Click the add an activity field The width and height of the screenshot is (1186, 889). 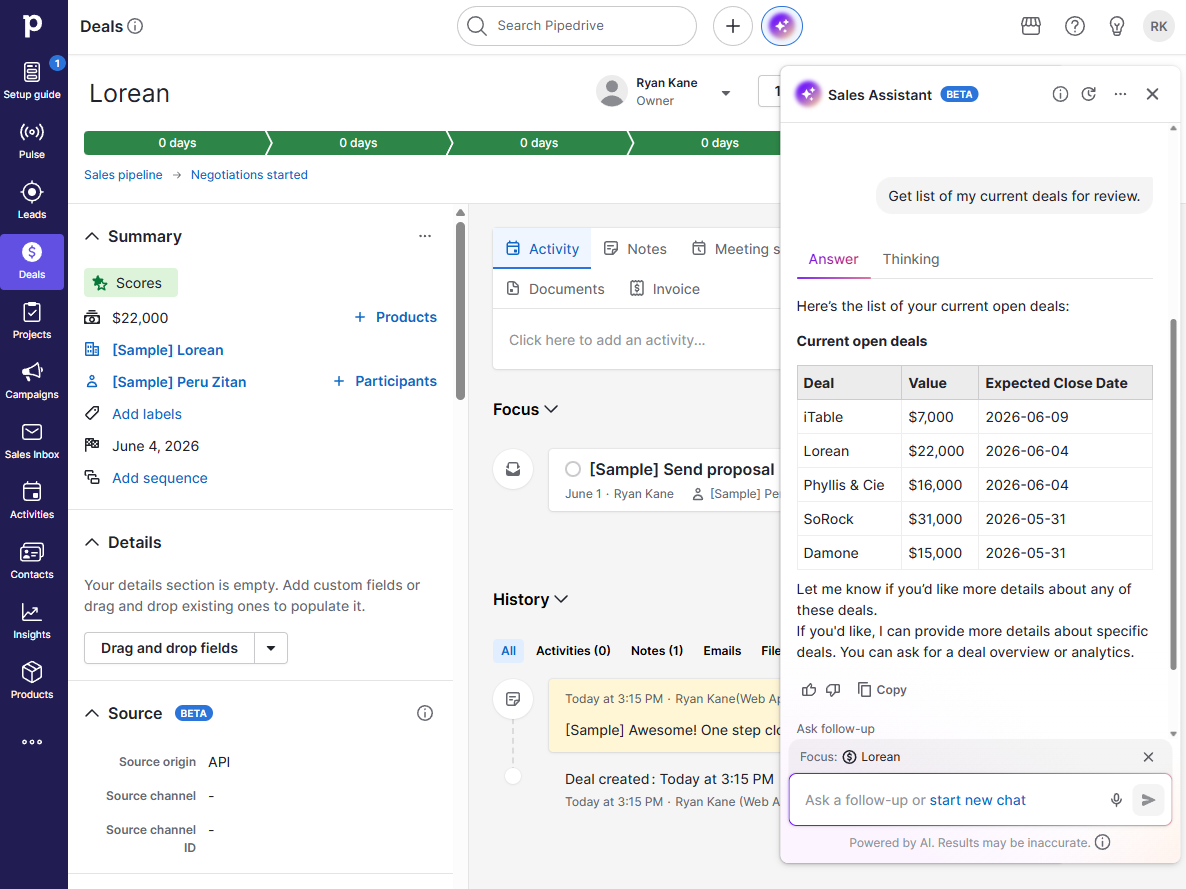(x=637, y=340)
